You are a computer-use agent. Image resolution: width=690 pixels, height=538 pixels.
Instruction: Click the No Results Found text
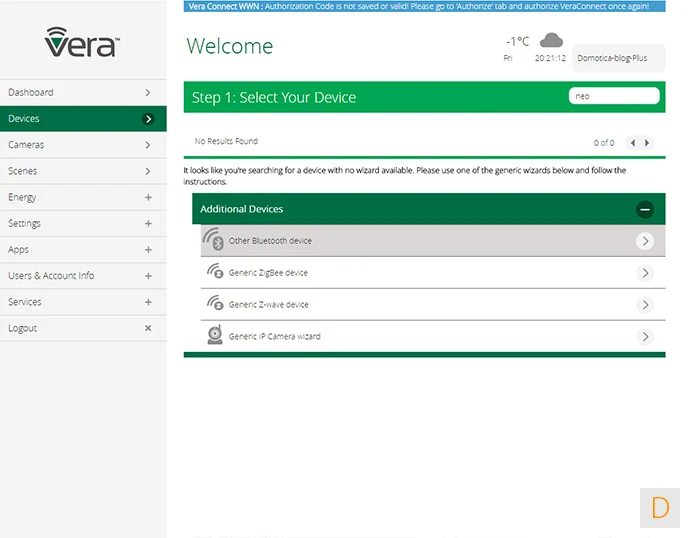coord(226,141)
